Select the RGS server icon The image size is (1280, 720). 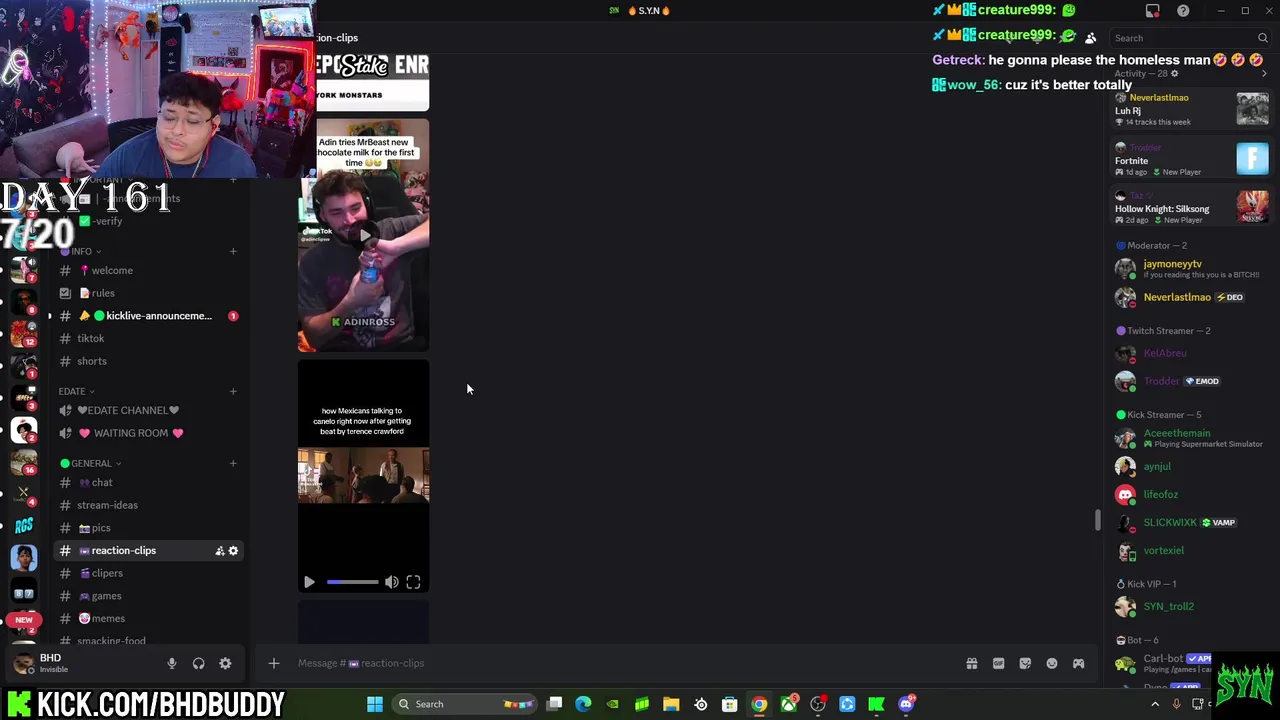pos(24,524)
